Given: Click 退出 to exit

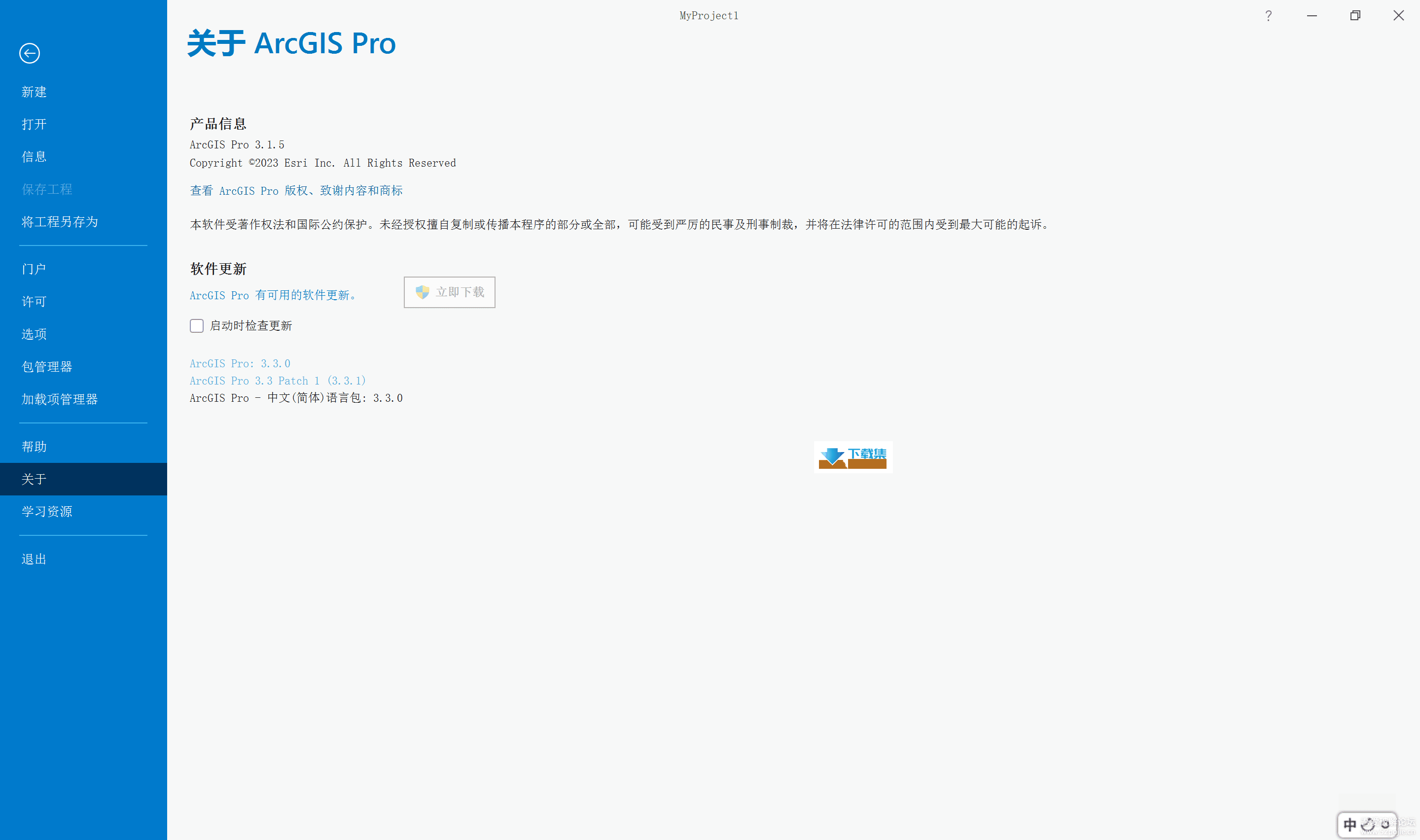Looking at the screenshot, I should point(83,559).
